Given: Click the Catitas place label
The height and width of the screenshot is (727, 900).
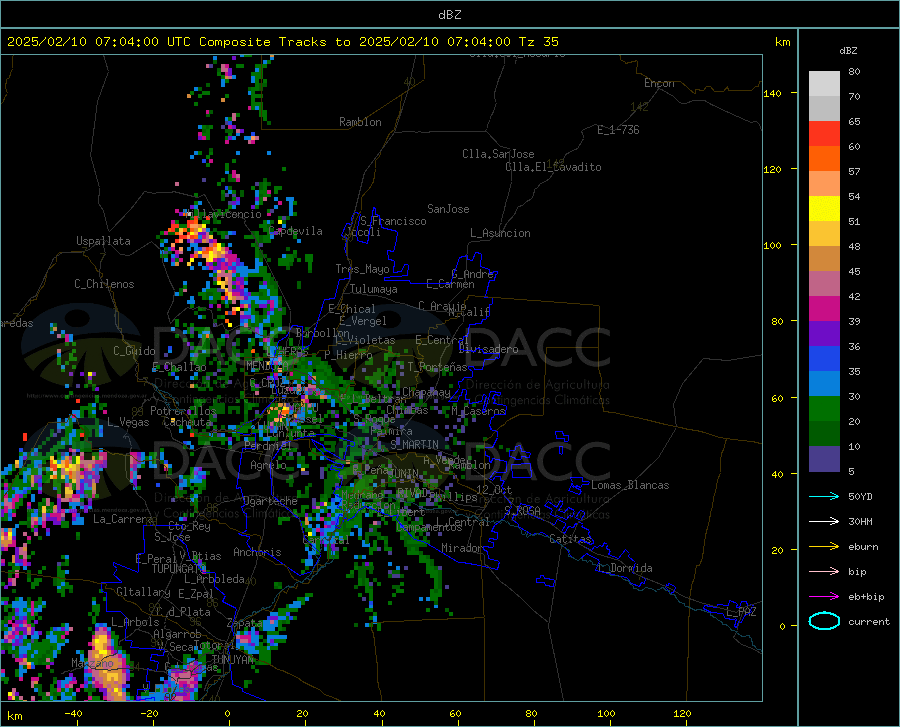Looking at the screenshot, I should 570,539.
